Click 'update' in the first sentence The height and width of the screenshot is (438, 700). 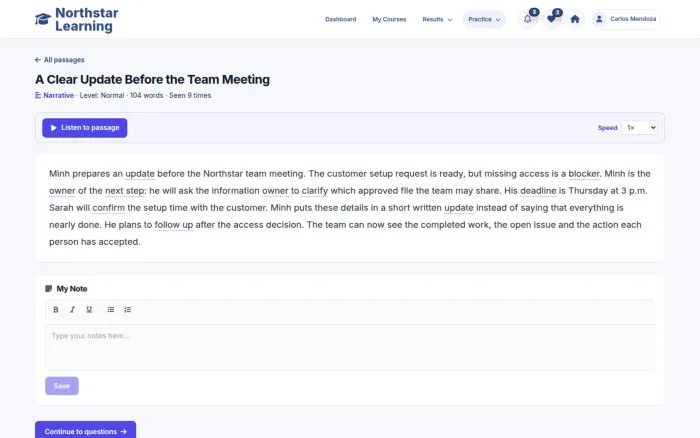coord(140,174)
